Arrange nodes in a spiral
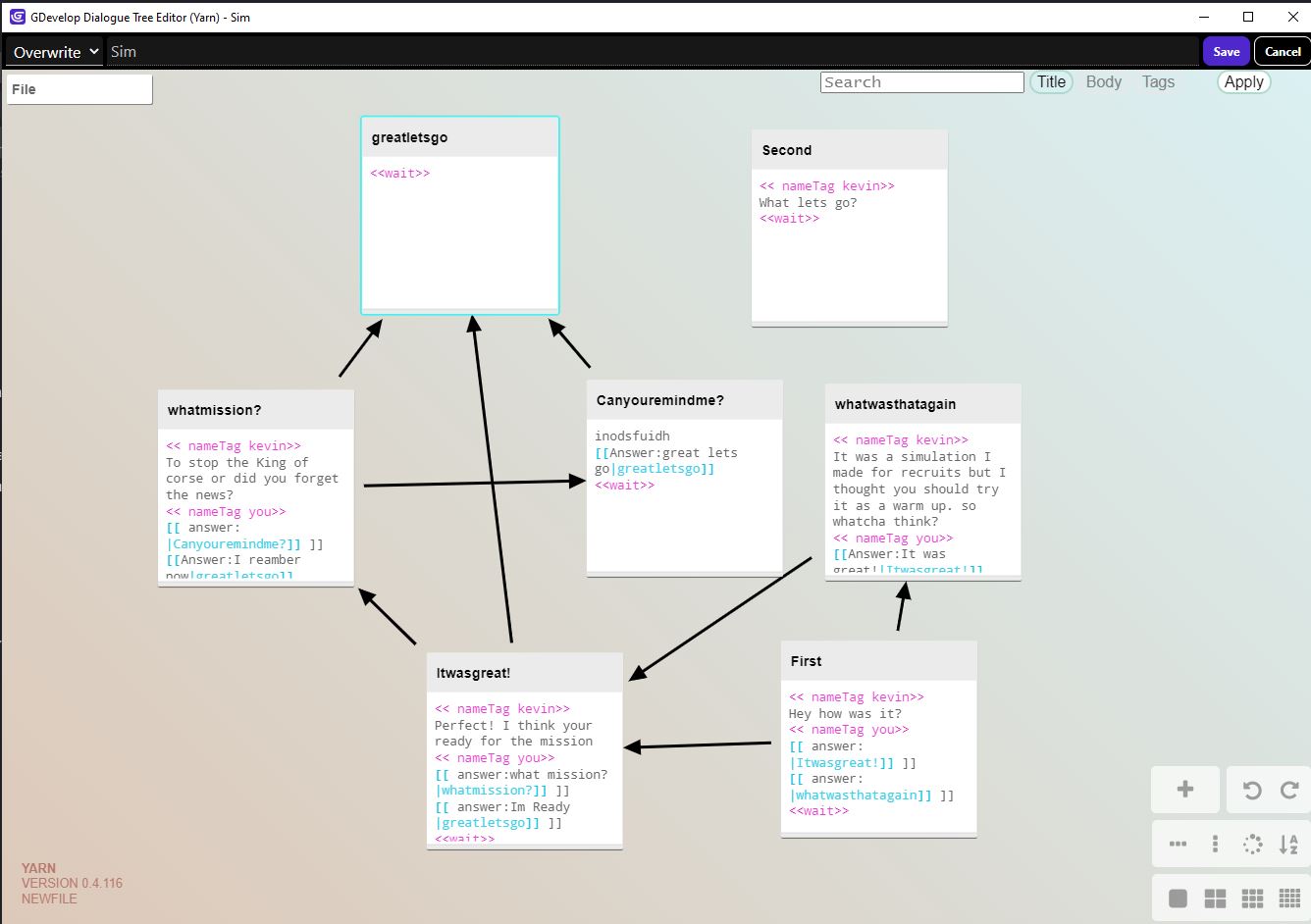 pyautogui.click(x=1252, y=844)
